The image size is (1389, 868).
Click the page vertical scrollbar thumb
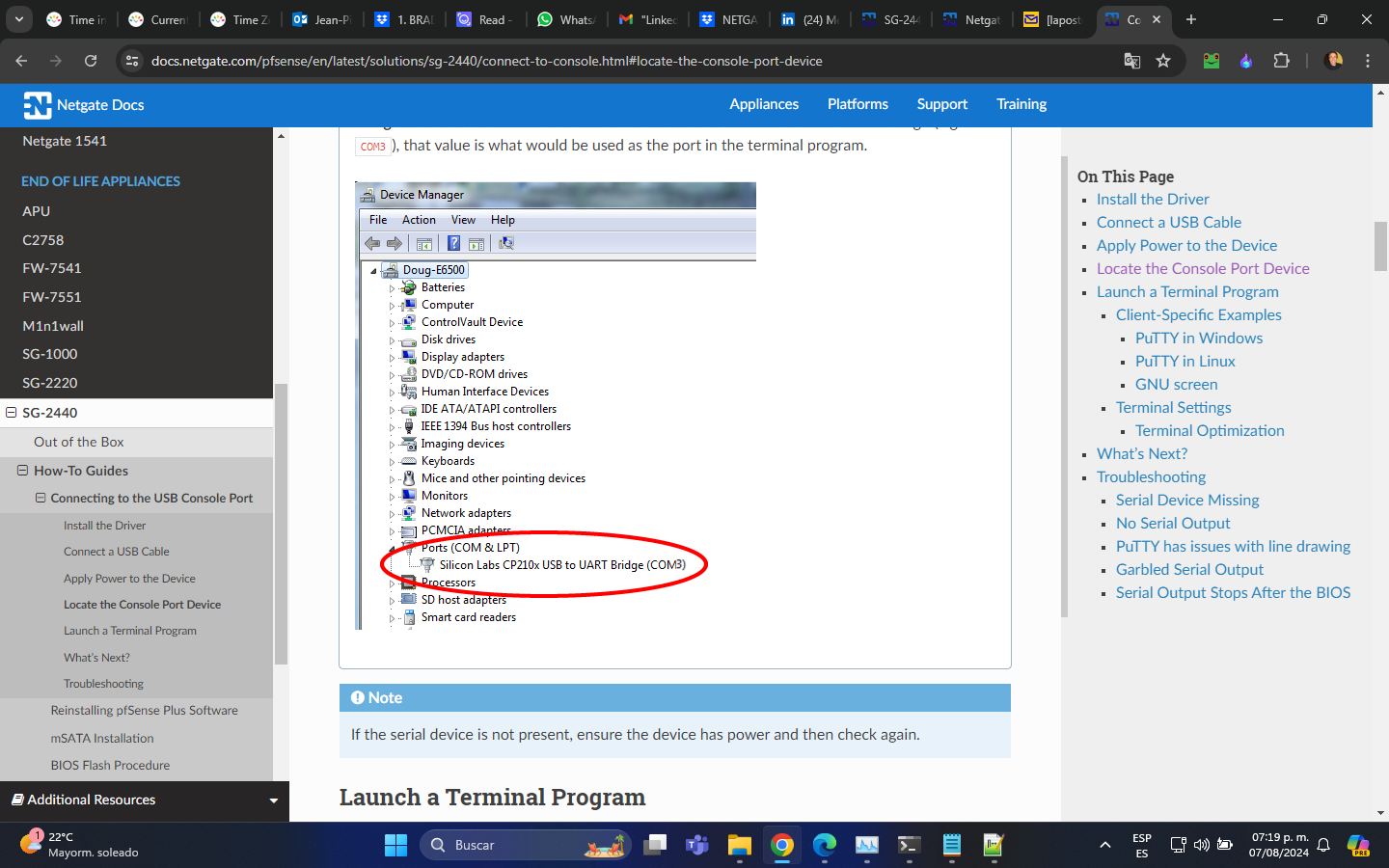pyautogui.click(x=1381, y=246)
